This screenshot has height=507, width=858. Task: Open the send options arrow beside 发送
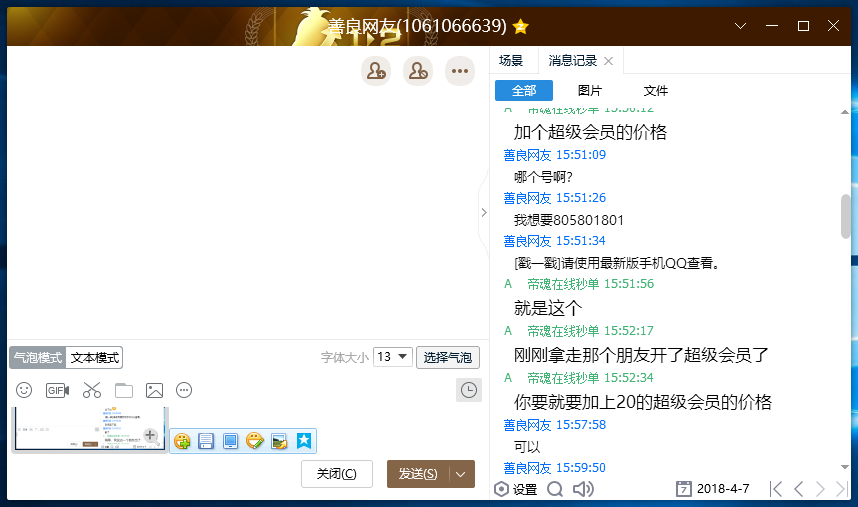[461, 474]
